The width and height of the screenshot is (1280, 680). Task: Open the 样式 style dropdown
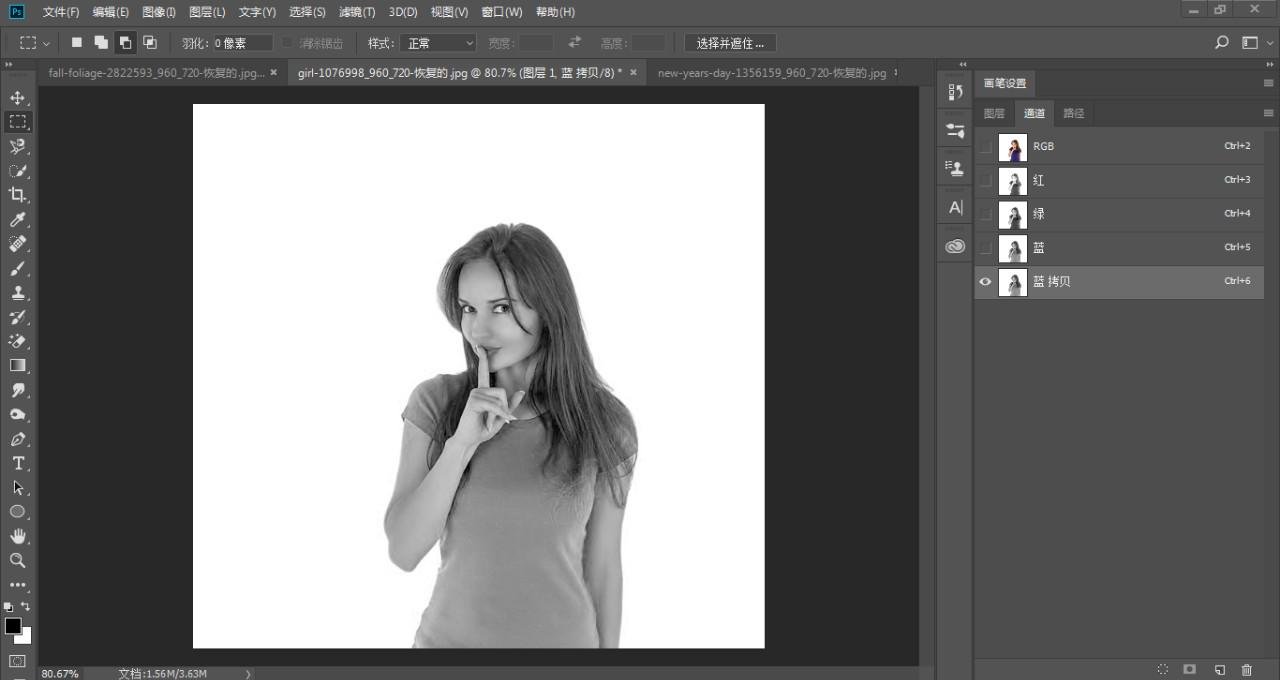point(438,43)
